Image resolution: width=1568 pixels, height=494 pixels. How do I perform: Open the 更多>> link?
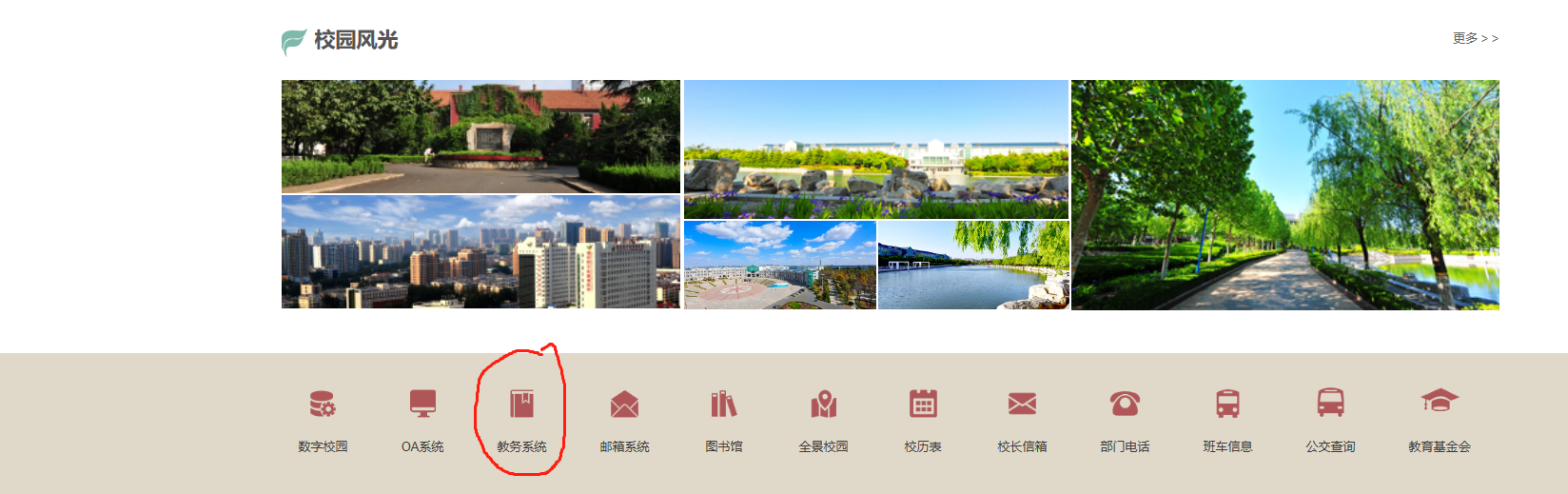(x=1475, y=38)
